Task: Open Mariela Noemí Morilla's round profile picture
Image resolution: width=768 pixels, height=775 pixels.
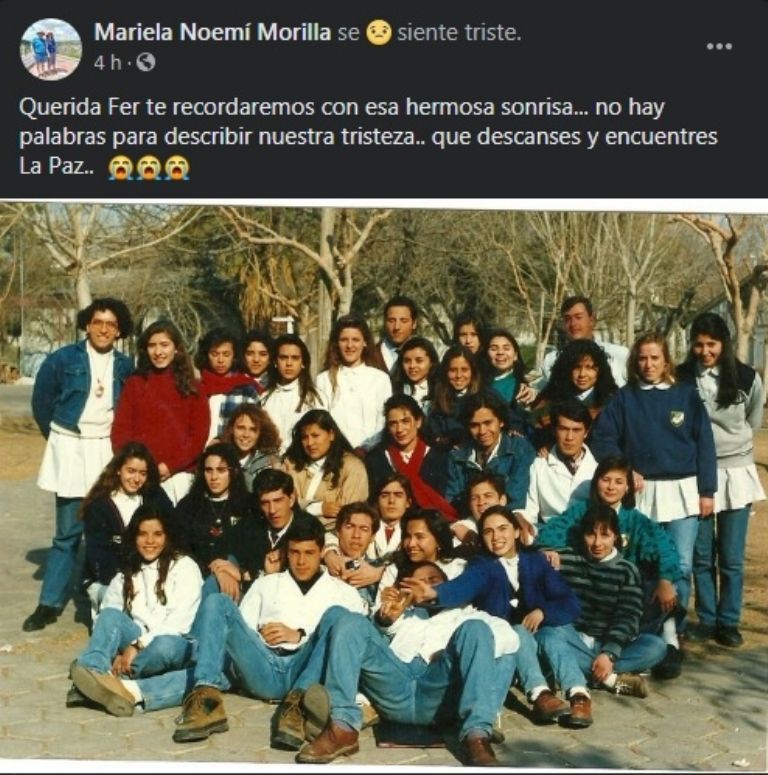Action: [x=51, y=48]
